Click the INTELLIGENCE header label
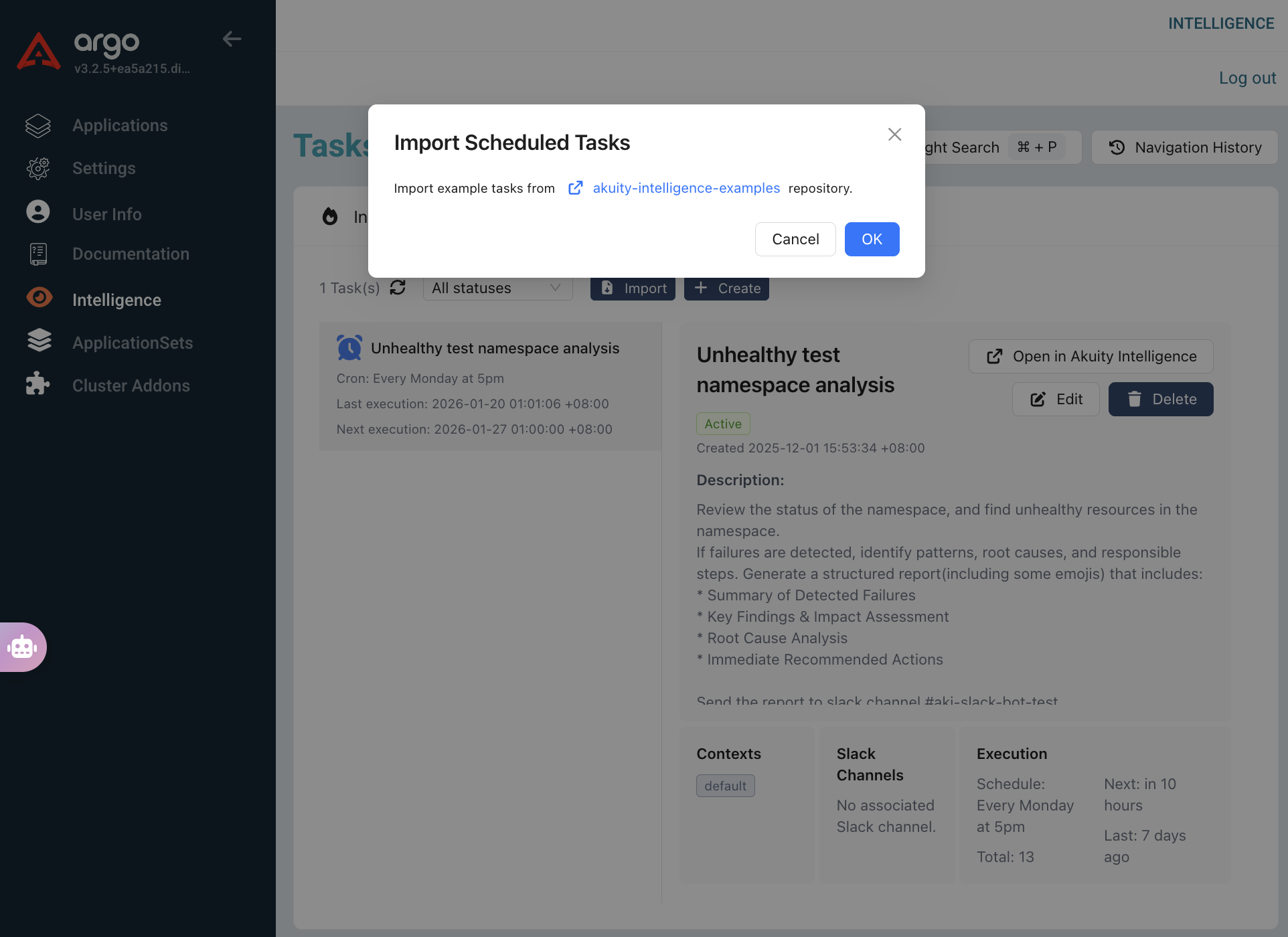The width and height of the screenshot is (1288, 937). point(1221,23)
